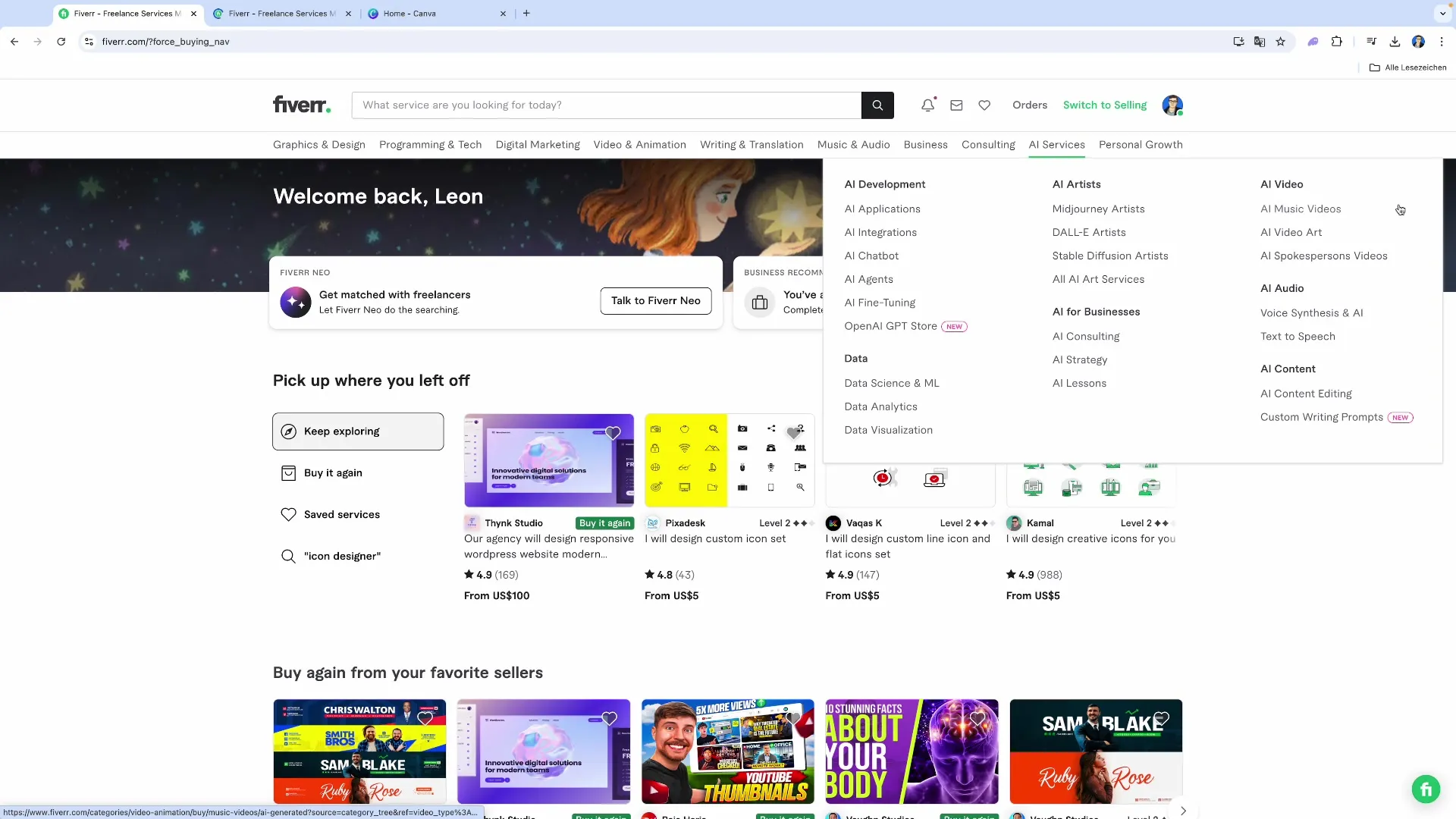Click the browser extensions puzzle icon
The height and width of the screenshot is (819, 1456).
pos(1338,42)
